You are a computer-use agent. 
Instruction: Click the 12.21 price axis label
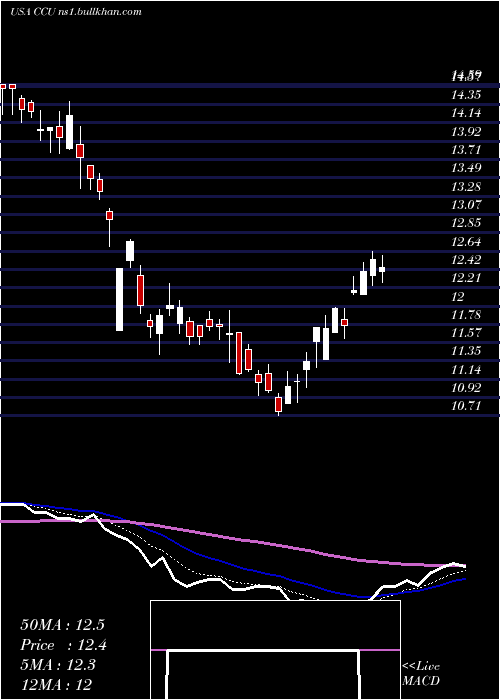point(466,278)
